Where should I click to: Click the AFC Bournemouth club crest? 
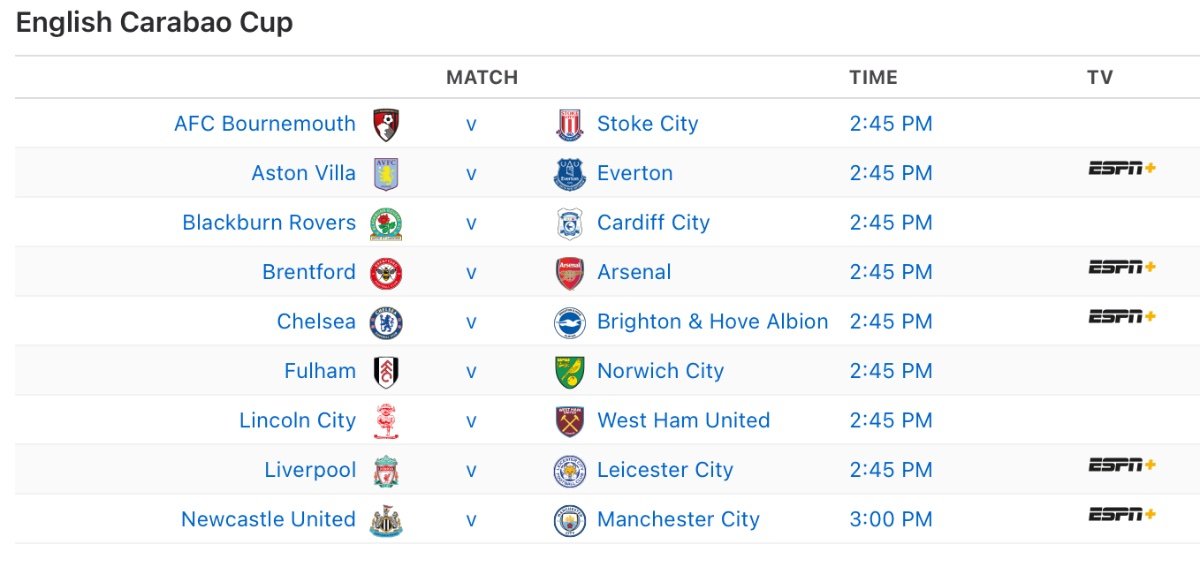tap(386, 125)
